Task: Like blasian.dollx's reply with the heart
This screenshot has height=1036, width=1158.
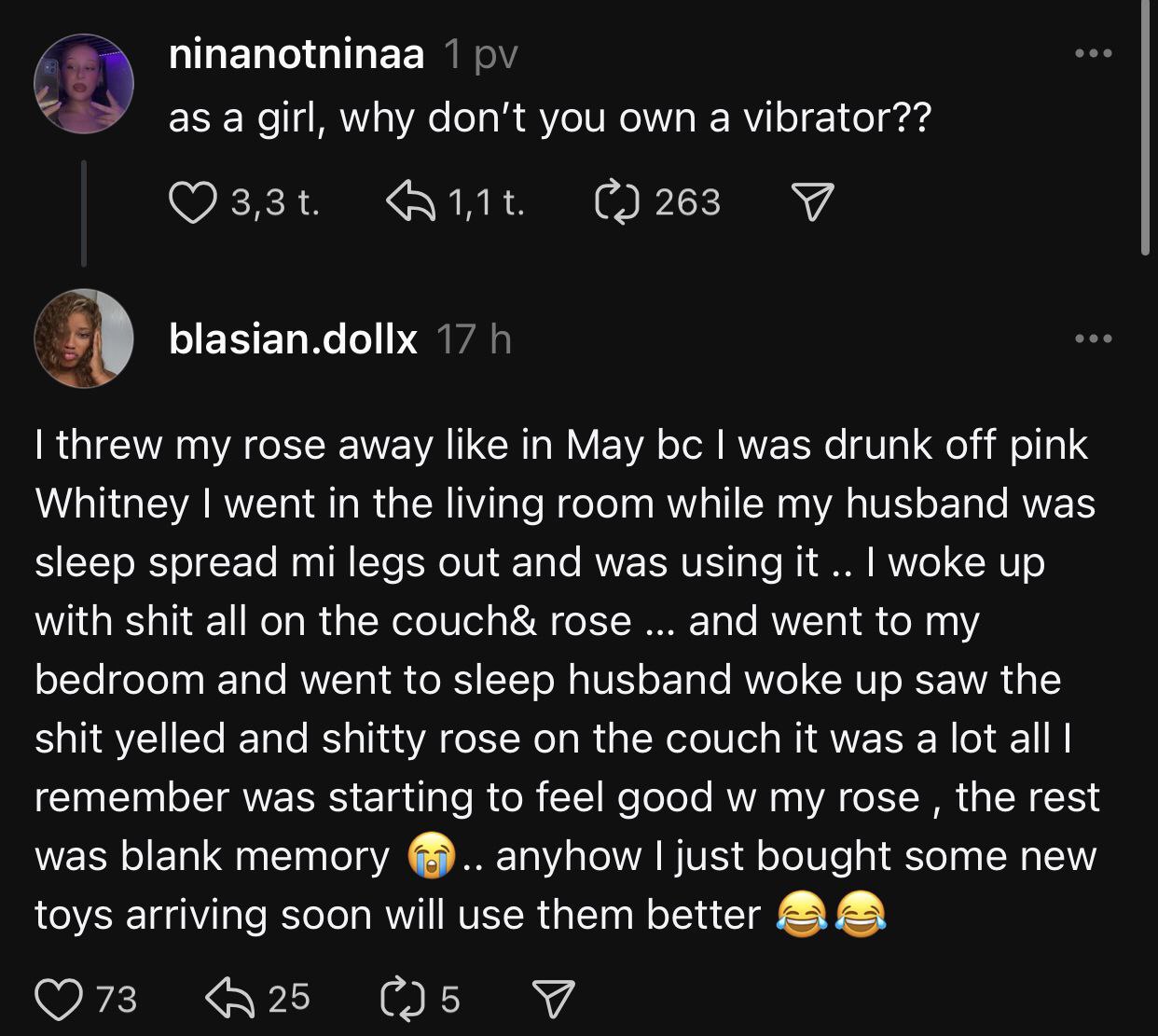Action: (58, 999)
